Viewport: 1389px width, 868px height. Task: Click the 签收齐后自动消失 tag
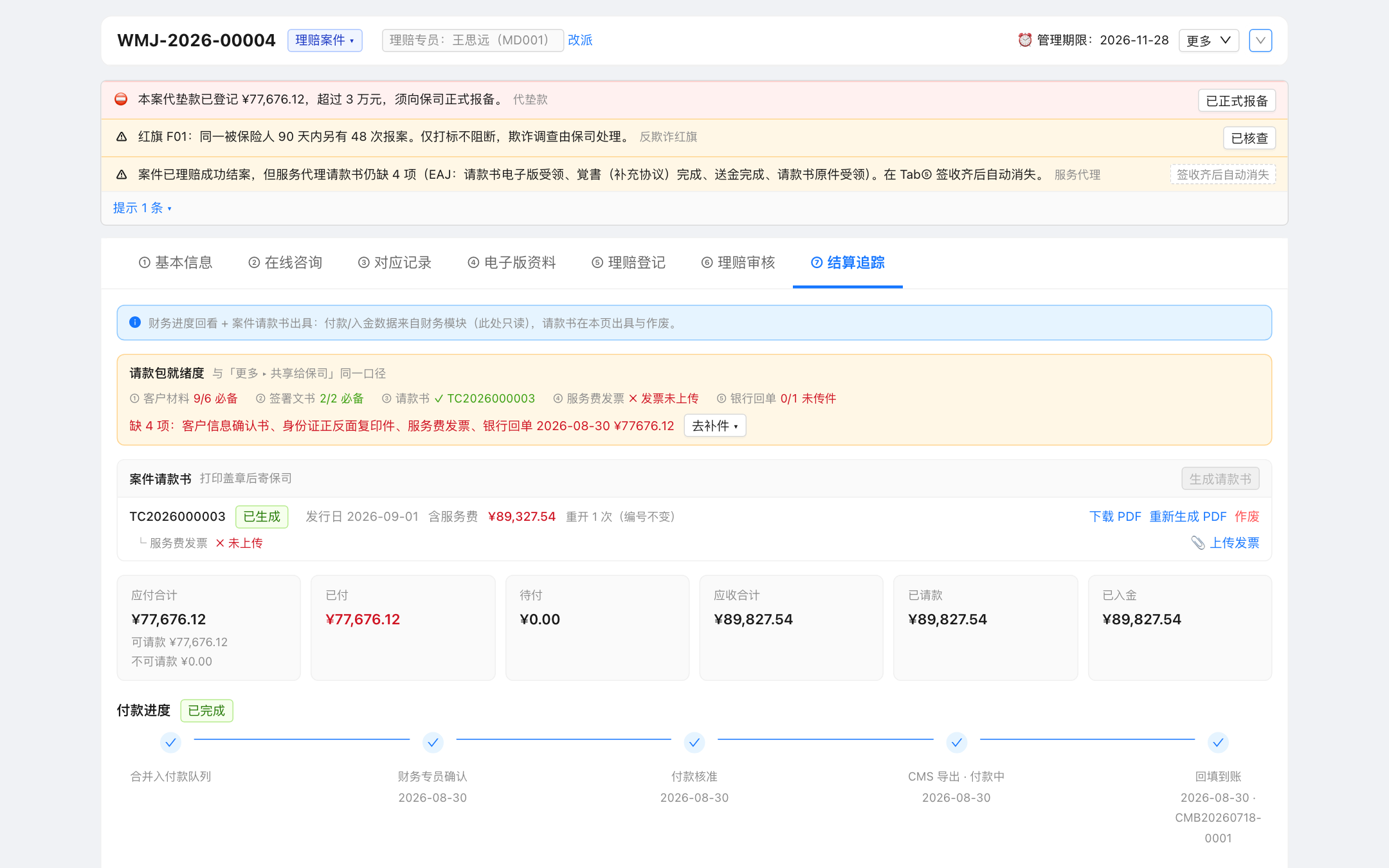tap(1223, 174)
